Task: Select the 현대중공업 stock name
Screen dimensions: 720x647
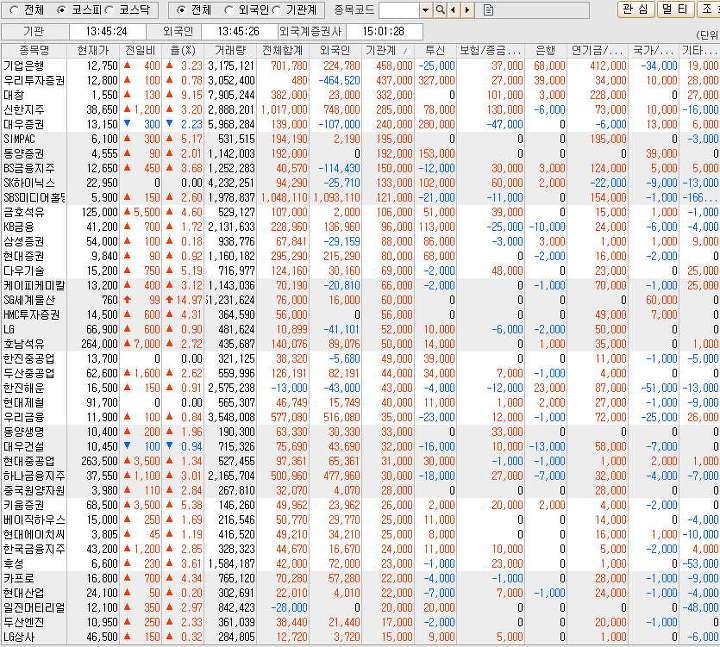Action: (x=28, y=461)
